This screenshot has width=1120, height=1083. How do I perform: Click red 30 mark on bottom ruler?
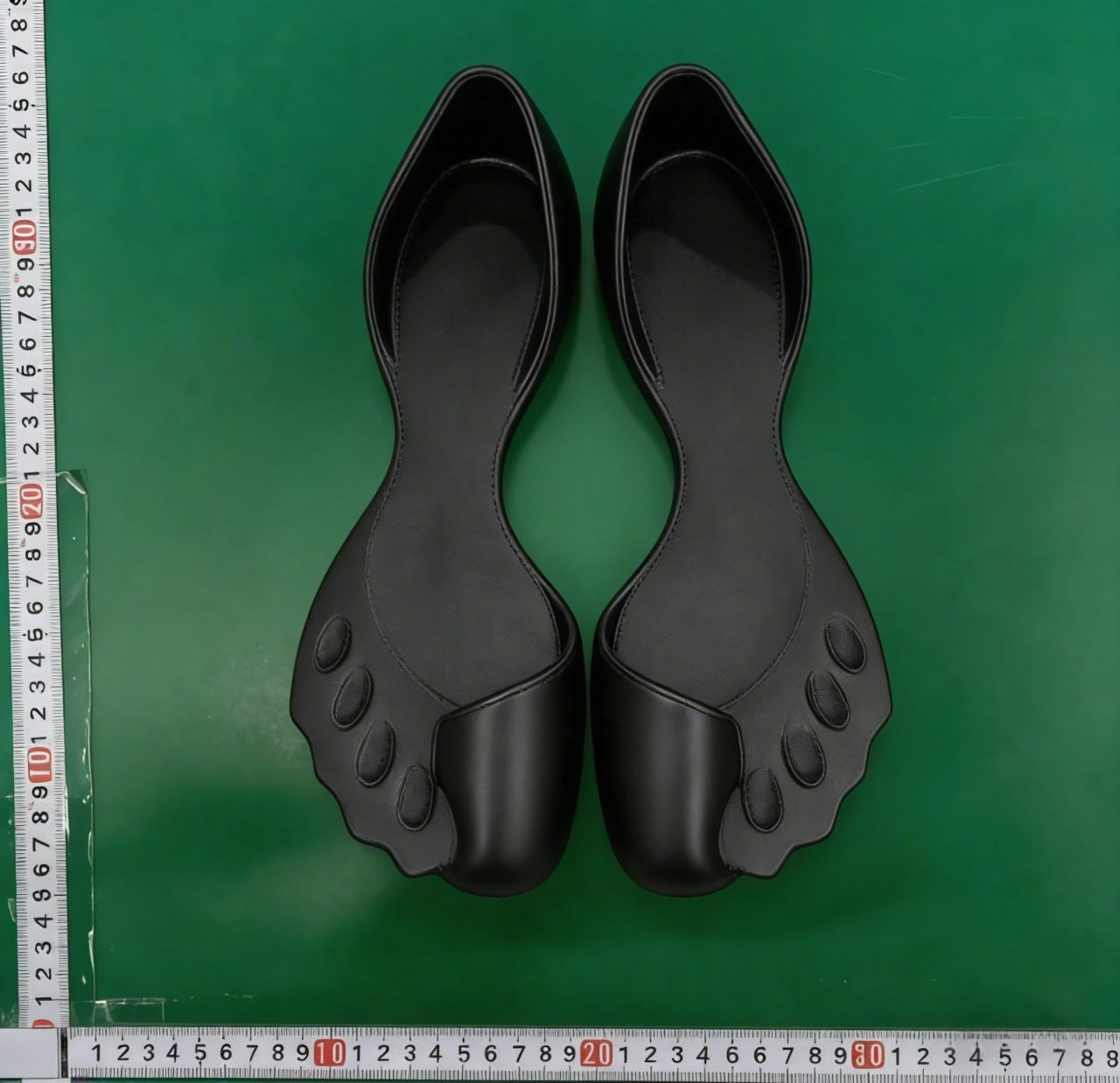point(864,1054)
